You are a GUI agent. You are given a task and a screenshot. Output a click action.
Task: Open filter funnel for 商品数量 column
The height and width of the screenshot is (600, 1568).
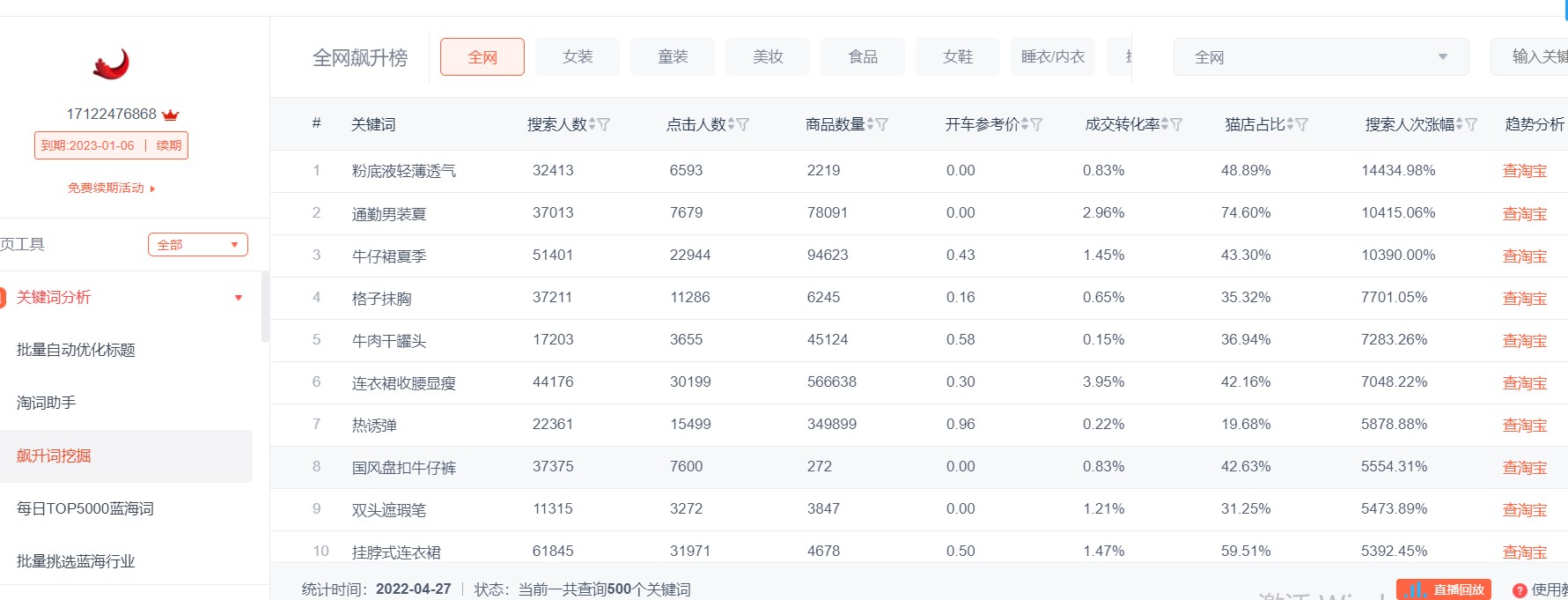pos(882,125)
